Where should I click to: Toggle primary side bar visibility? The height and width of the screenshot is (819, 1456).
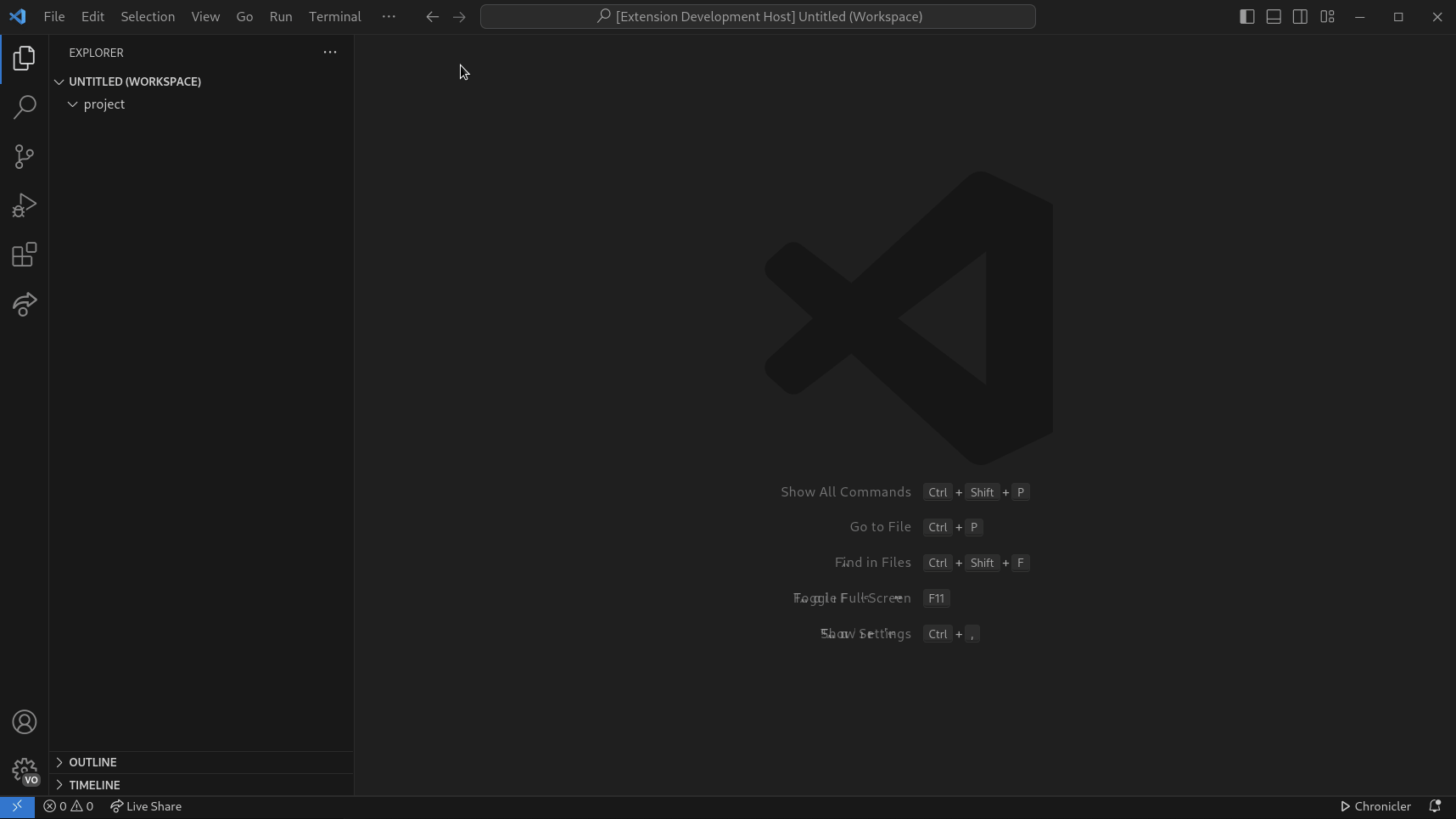(1246, 16)
